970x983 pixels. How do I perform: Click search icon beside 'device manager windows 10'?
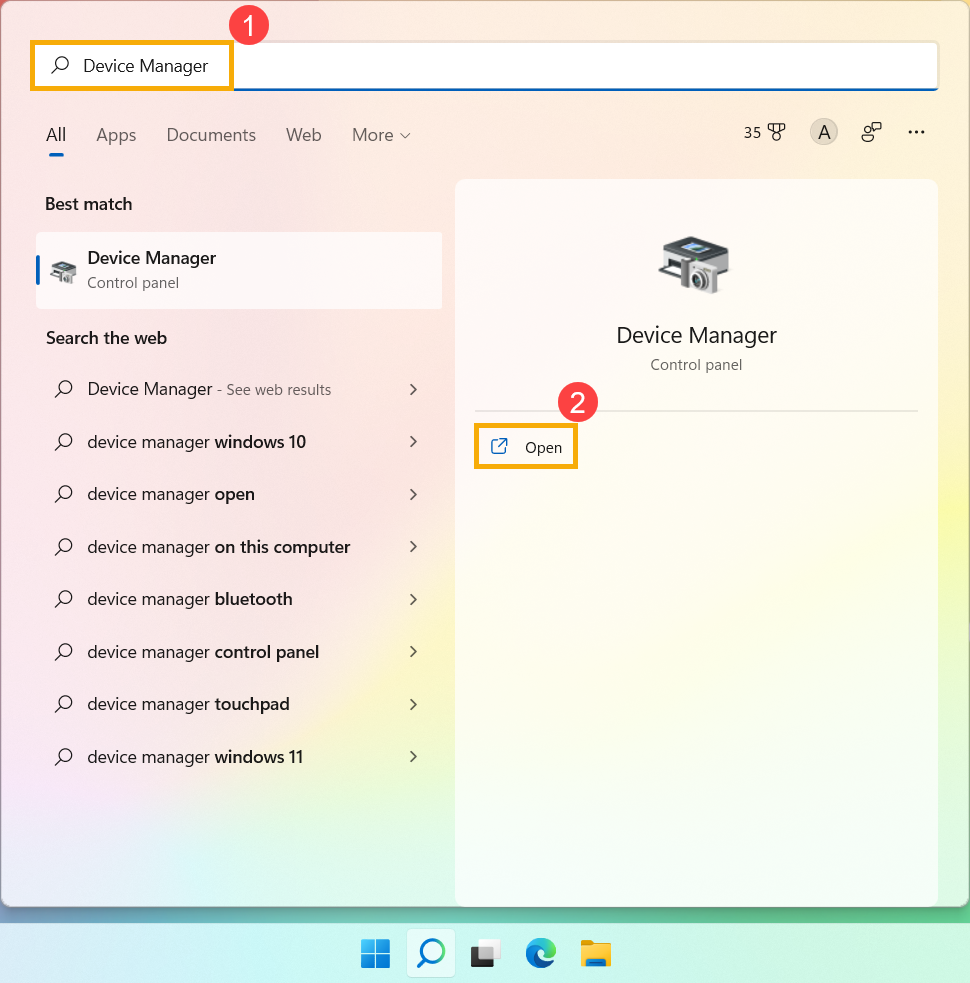pyautogui.click(x=63, y=442)
